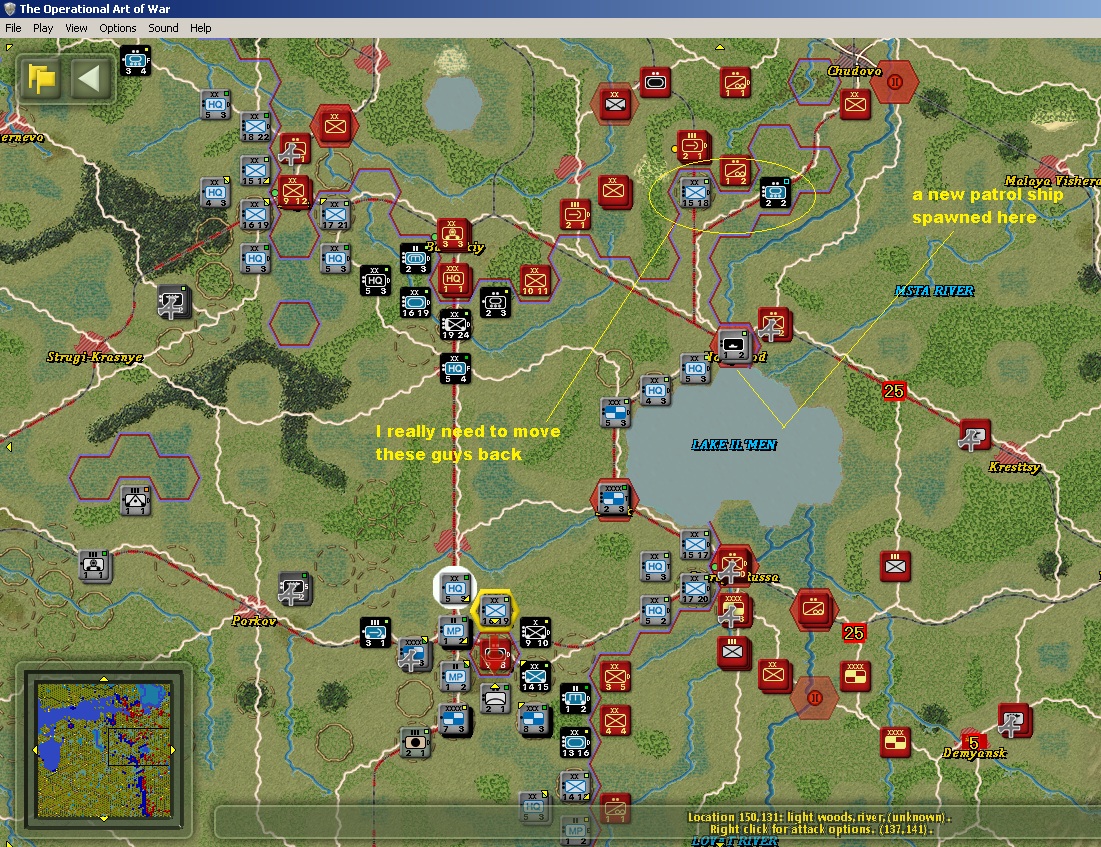This screenshot has height=847, width=1101.
Task: Click the 5 marker at Demyansk
Action: 974,743
